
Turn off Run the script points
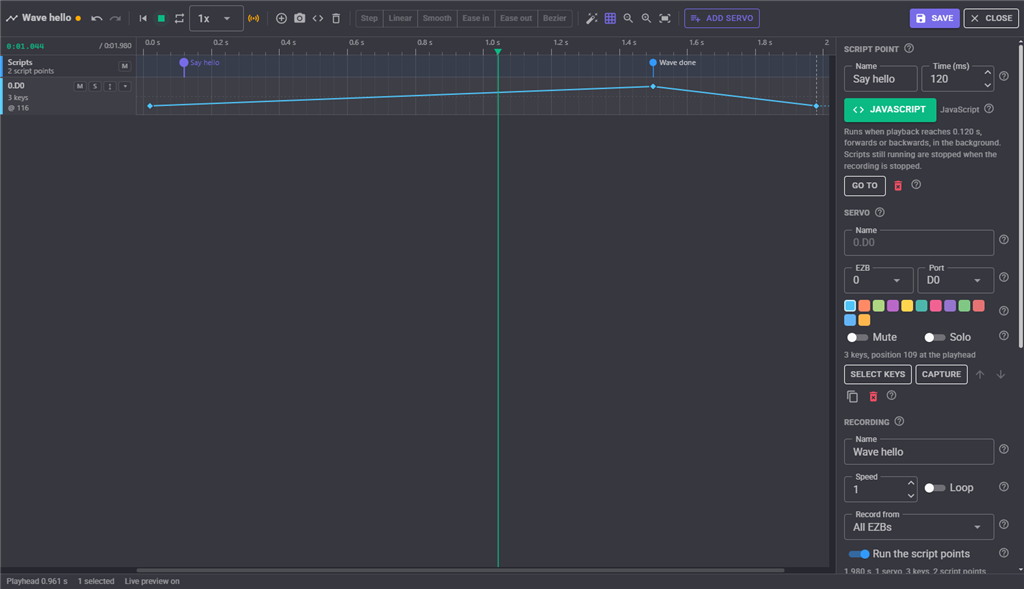[859, 554]
